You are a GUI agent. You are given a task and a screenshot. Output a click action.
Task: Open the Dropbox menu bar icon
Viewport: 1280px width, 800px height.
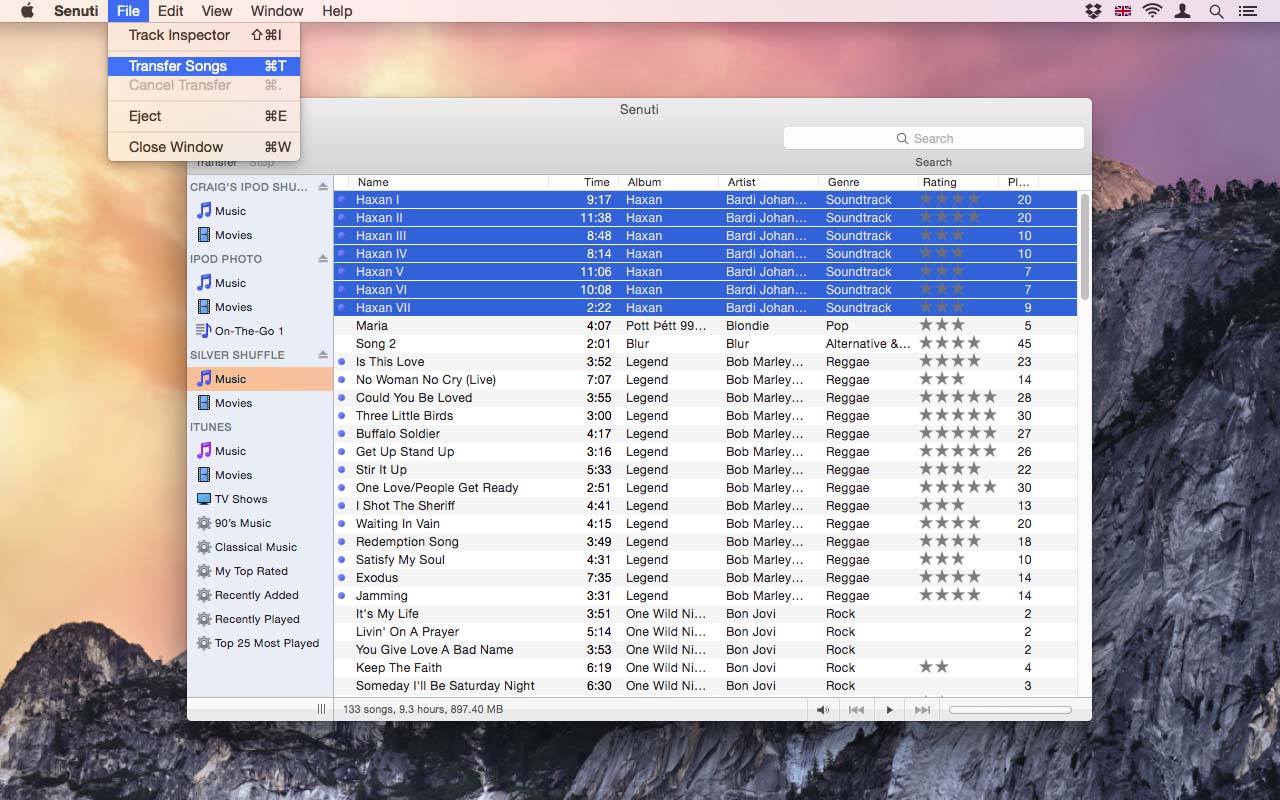pyautogui.click(x=1093, y=11)
